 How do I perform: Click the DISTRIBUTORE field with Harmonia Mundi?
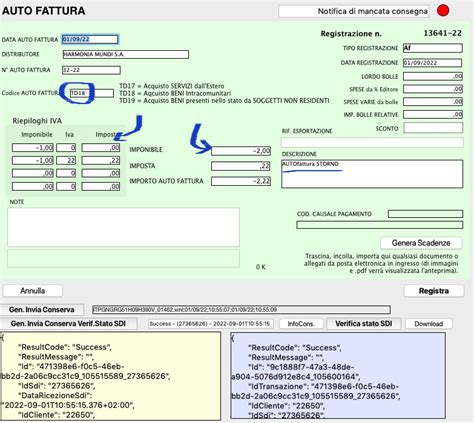126,54
